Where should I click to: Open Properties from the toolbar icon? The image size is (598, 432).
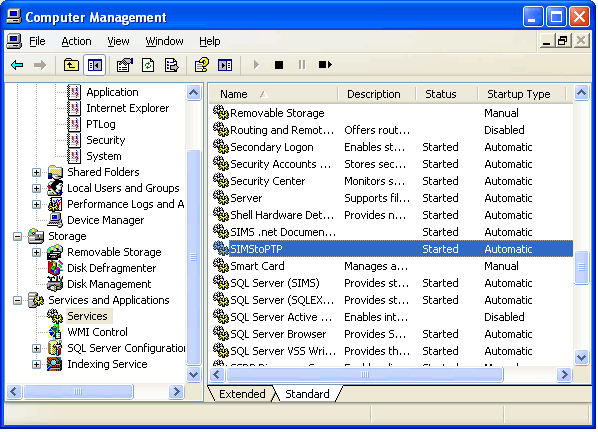click(125, 65)
